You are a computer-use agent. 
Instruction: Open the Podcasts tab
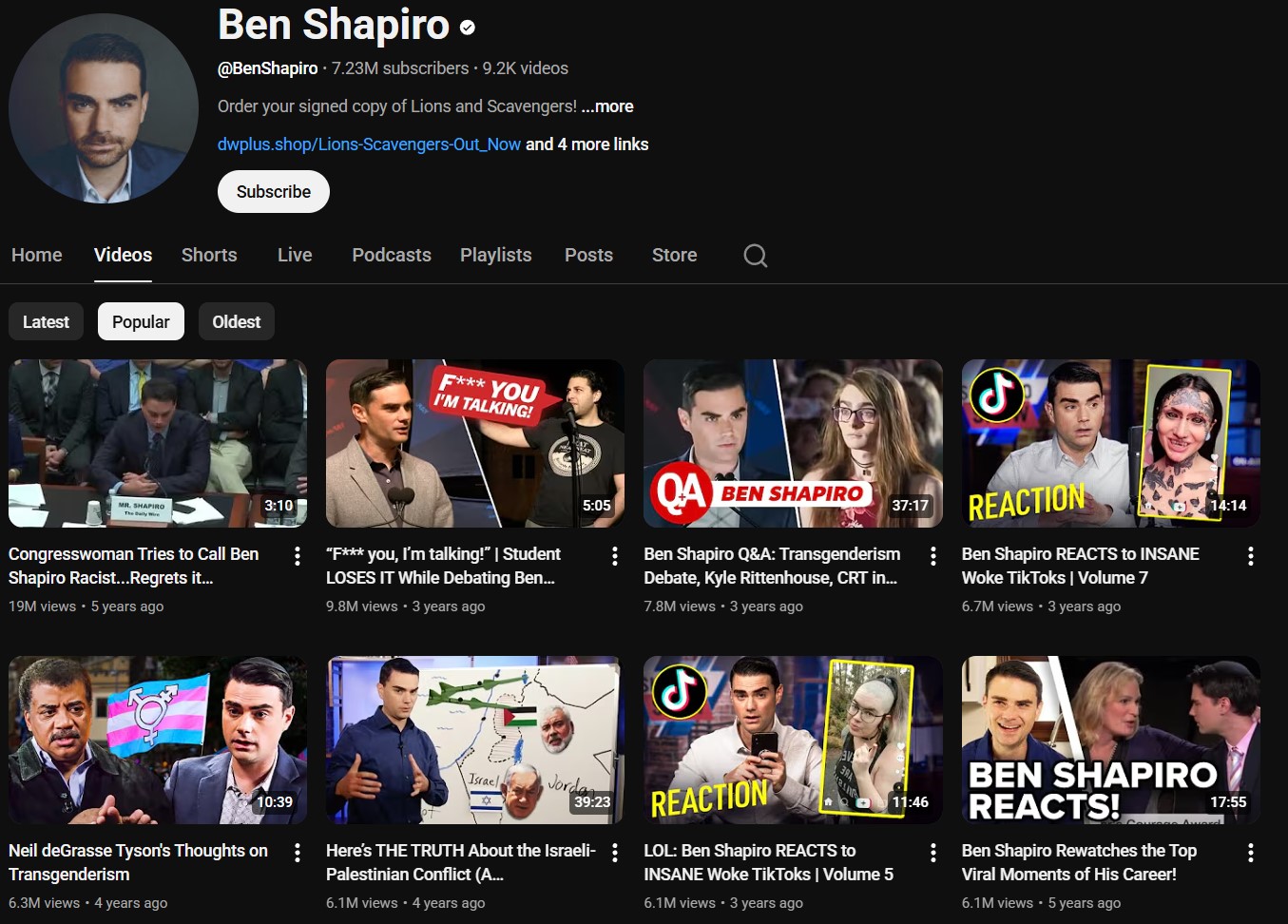coord(392,255)
